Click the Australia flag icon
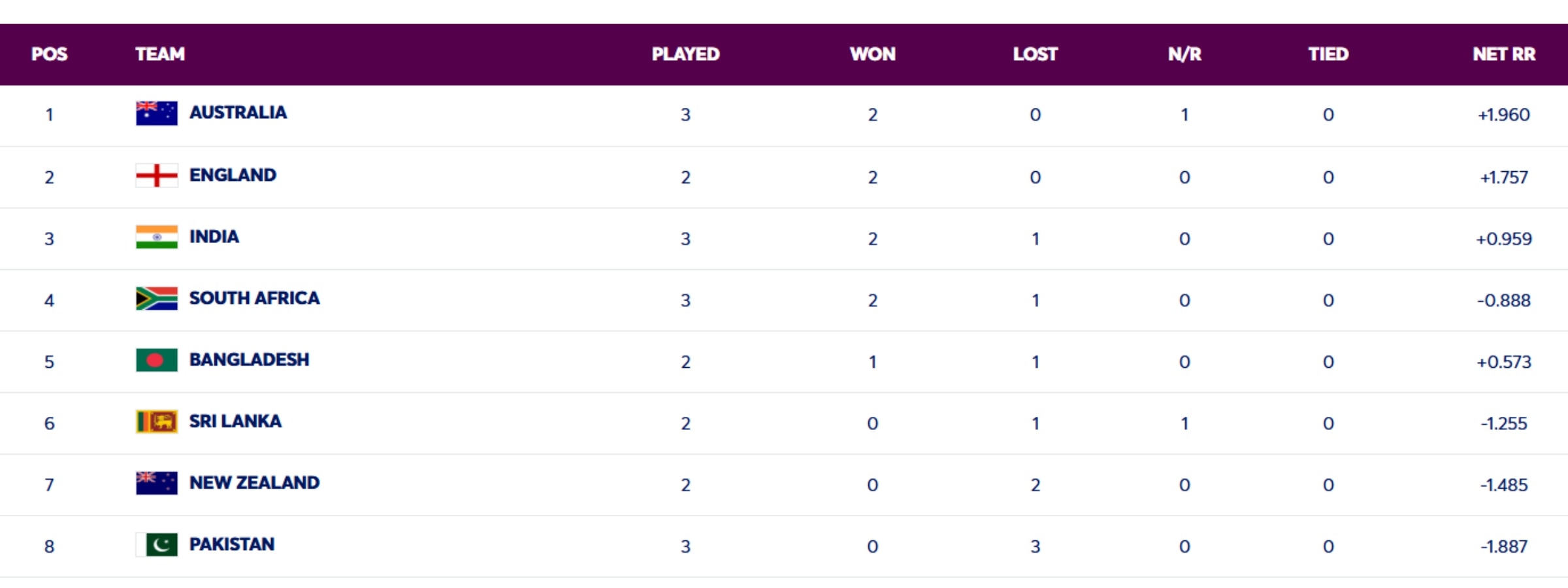This screenshot has width=1568, height=588. click(x=157, y=113)
